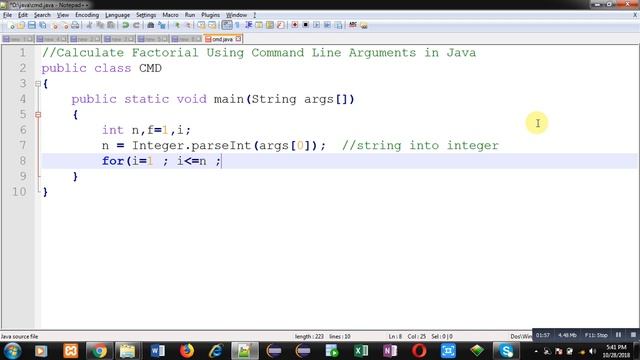This screenshot has width=640, height=360.
Task: Undo the last edit with the green arrow
Action: (x=126, y=25)
